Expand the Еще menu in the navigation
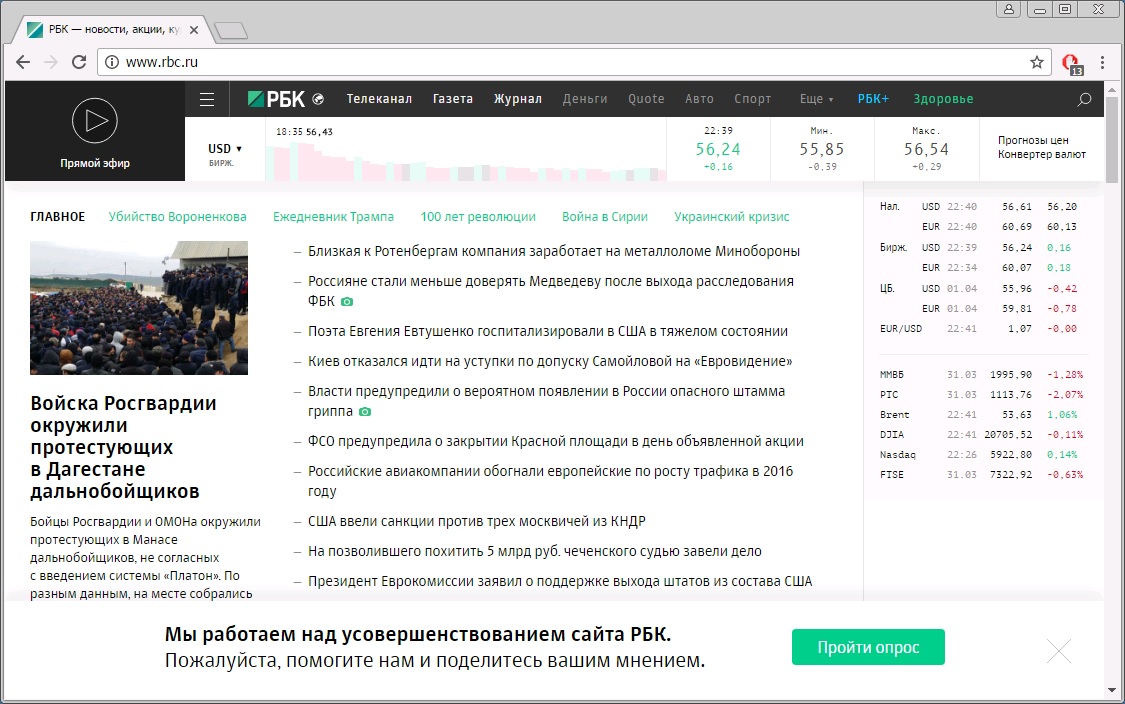The height and width of the screenshot is (704, 1125). tap(817, 99)
